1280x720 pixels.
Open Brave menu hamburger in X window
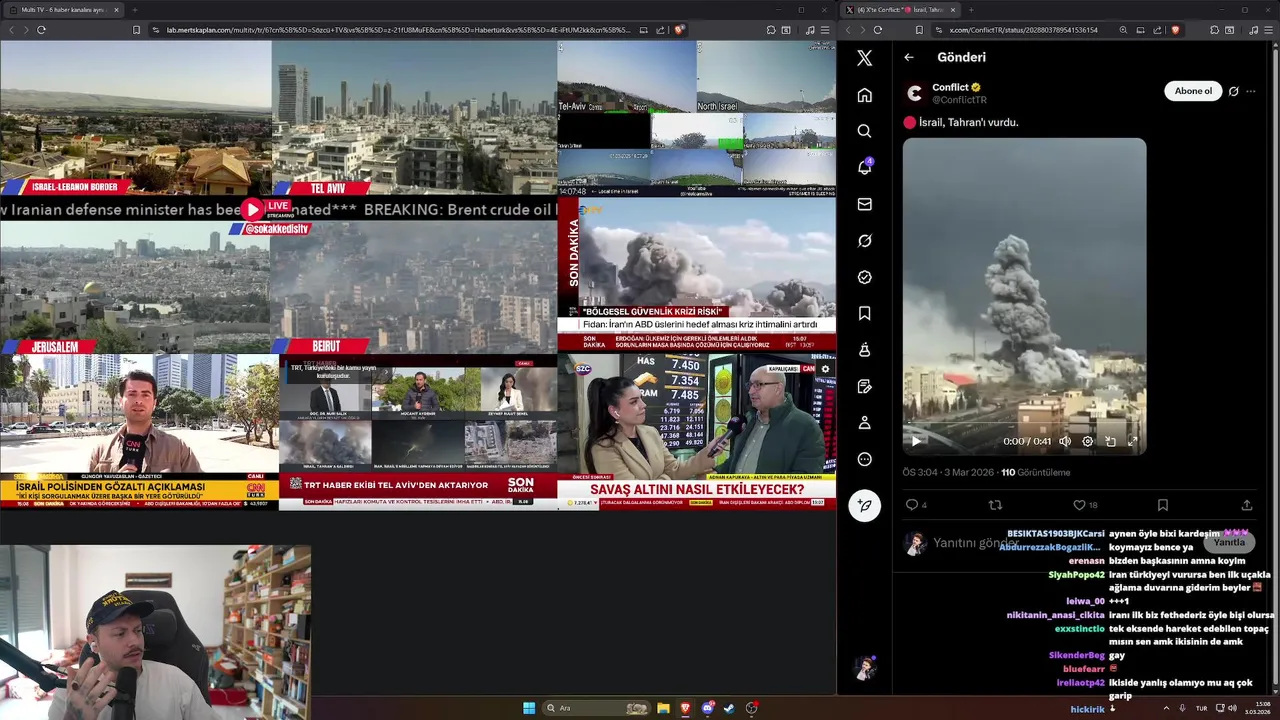pos(1267,30)
